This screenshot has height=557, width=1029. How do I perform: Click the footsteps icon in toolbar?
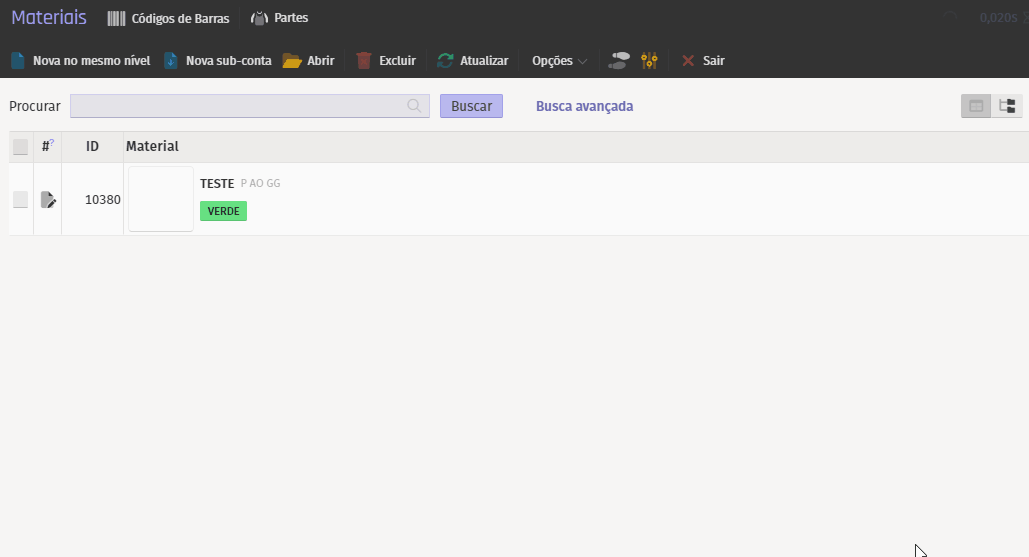coord(620,61)
